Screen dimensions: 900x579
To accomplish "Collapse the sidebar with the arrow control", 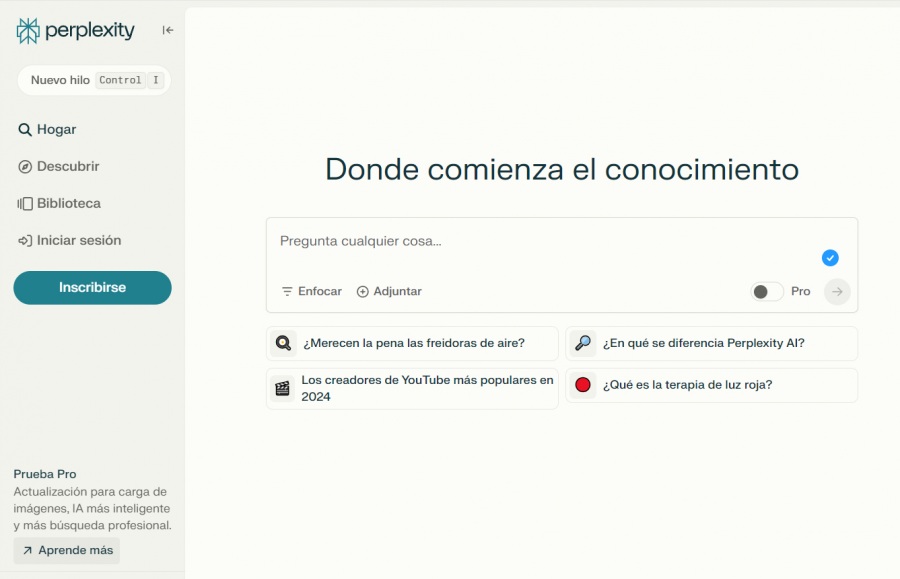I will click(167, 30).
